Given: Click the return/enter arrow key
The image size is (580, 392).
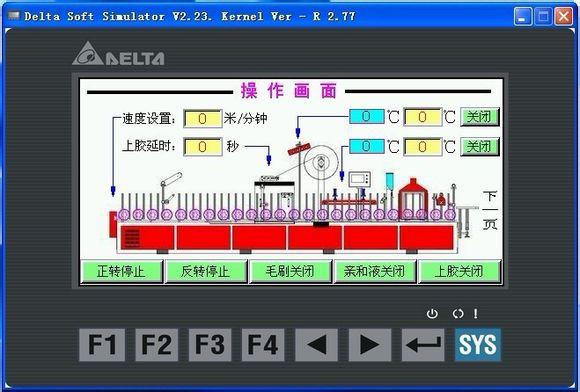Looking at the screenshot, I should click(423, 345).
